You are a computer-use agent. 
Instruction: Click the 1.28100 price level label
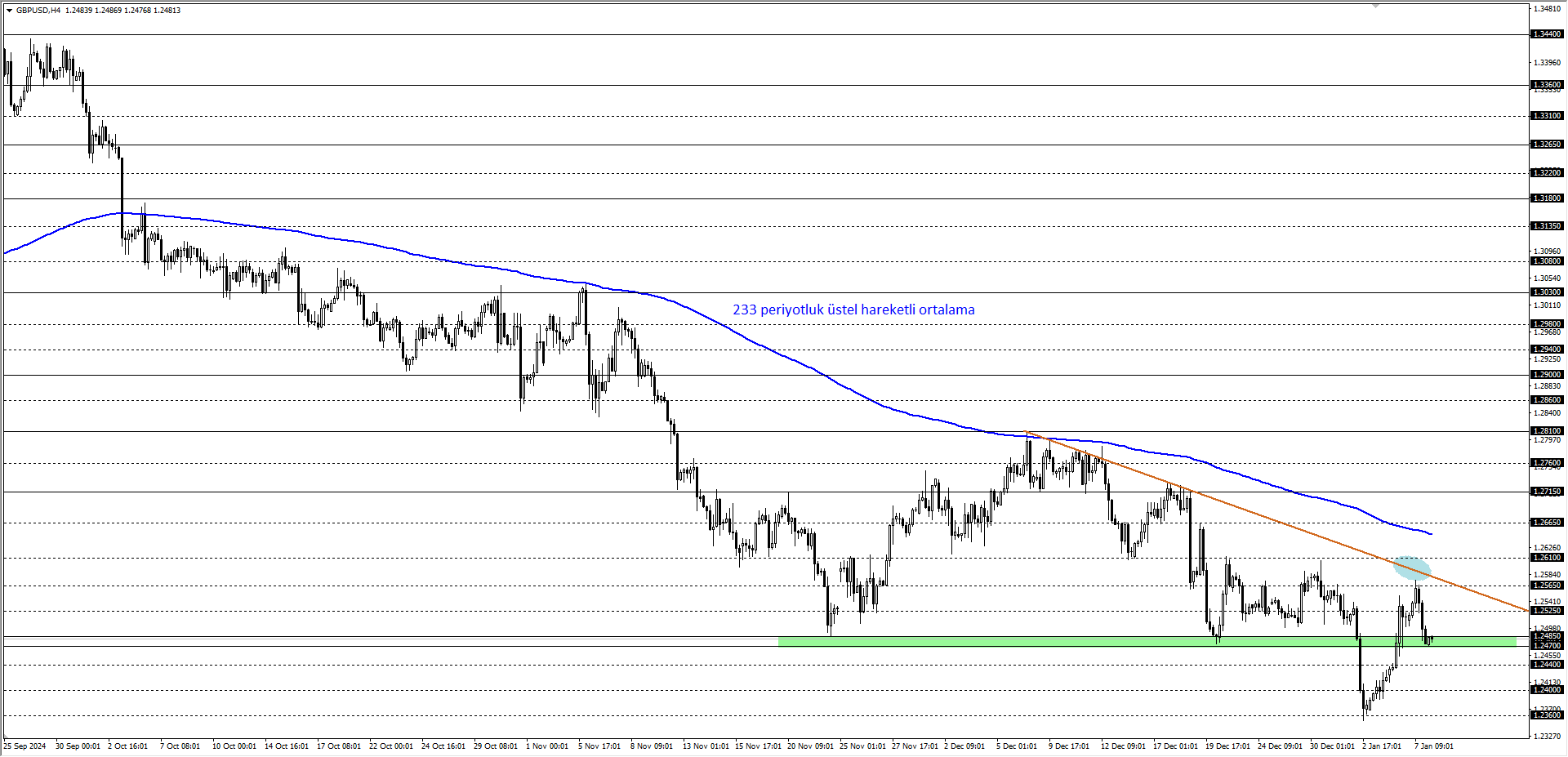pyautogui.click(x=1547, y=431)
